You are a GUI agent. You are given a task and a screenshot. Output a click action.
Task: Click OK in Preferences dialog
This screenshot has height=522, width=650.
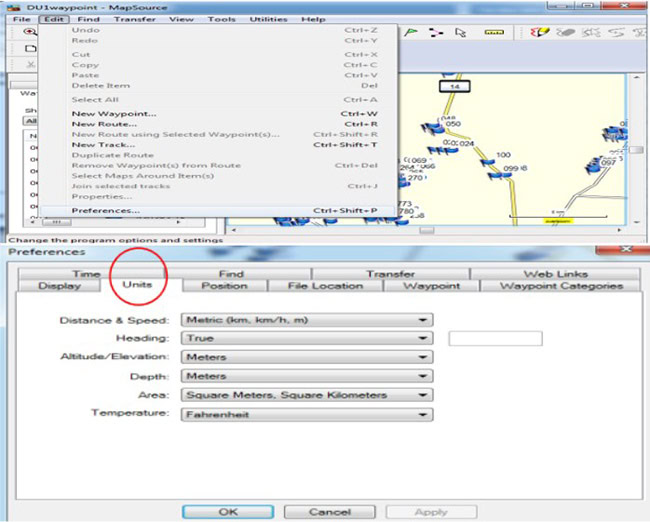click(x=228, y=512)
